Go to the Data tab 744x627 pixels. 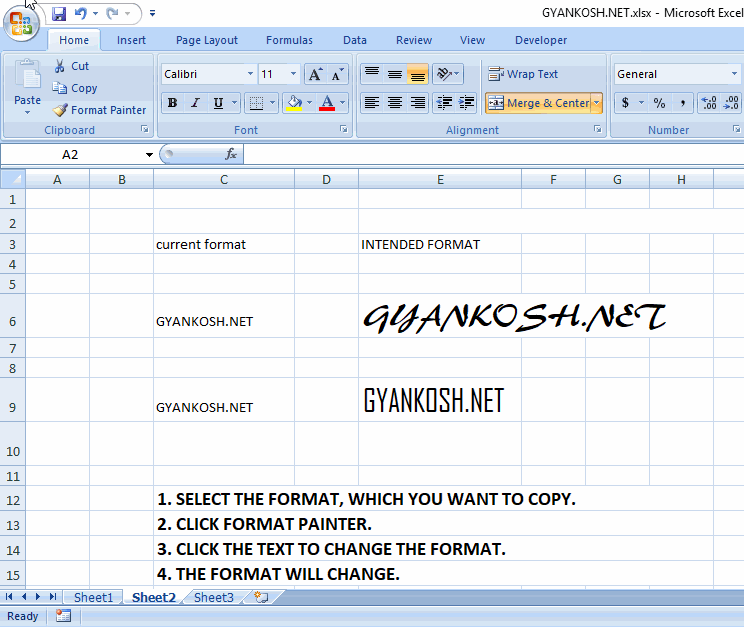[355, 40]
